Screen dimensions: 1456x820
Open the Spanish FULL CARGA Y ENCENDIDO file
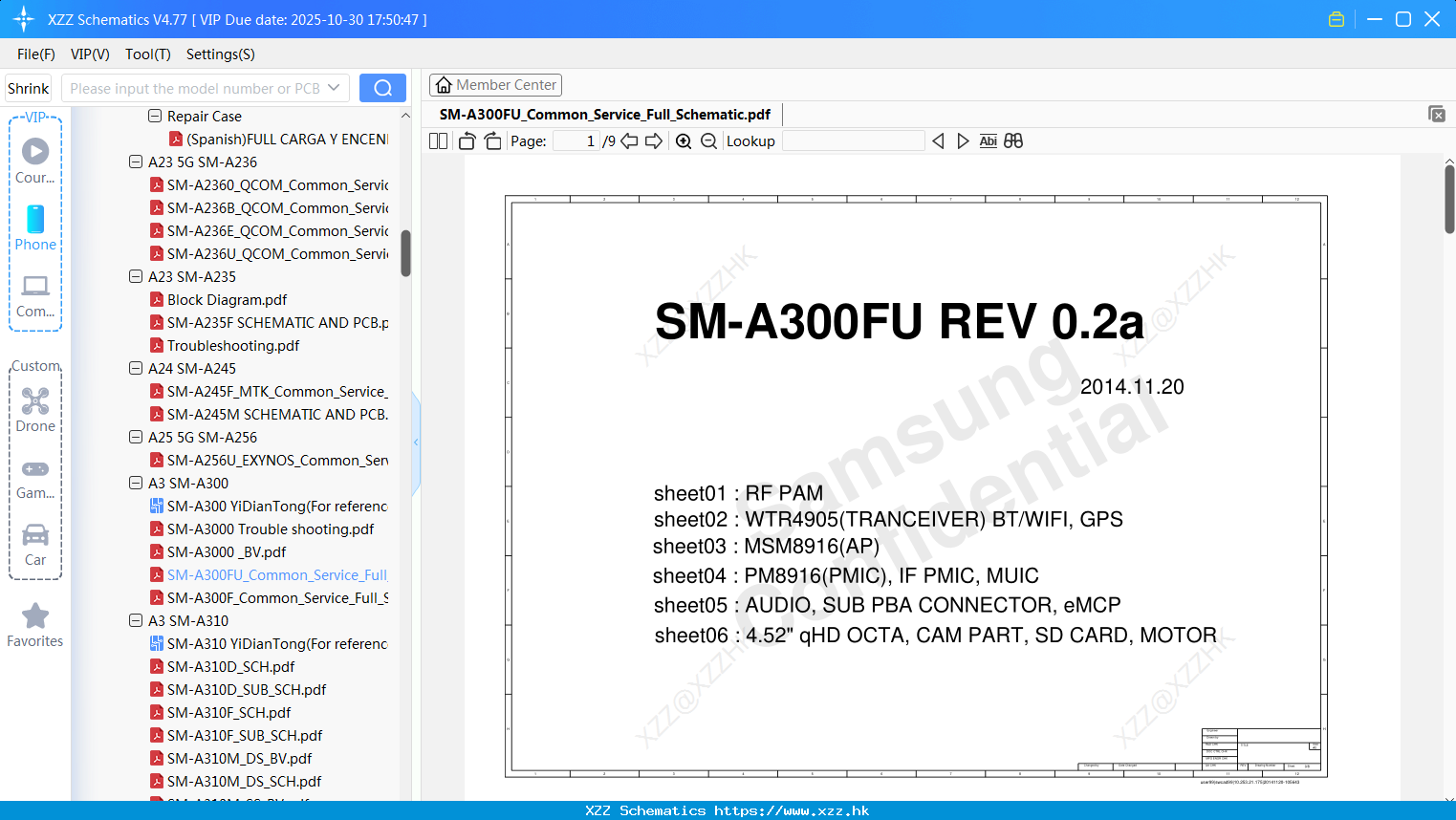(278, 140)
